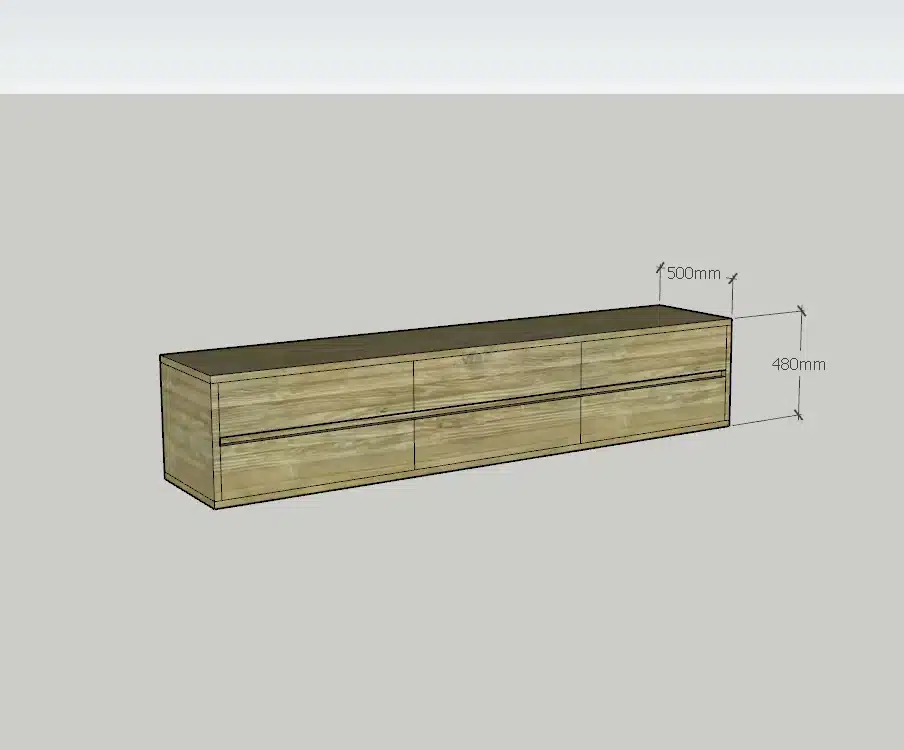Click empty gray ground below the cabinet
Image resolution: width=904 pixels, height=750 pixels.
[450, 620]
